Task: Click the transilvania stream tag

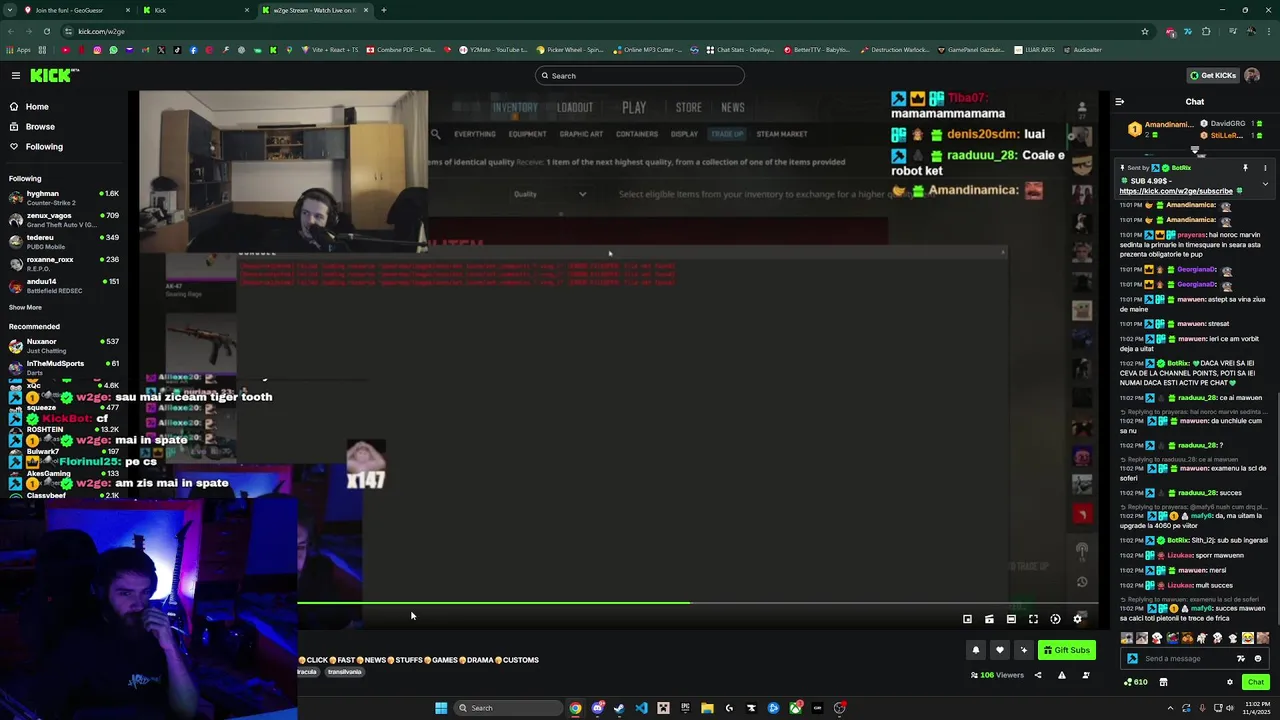Action: 344,672
